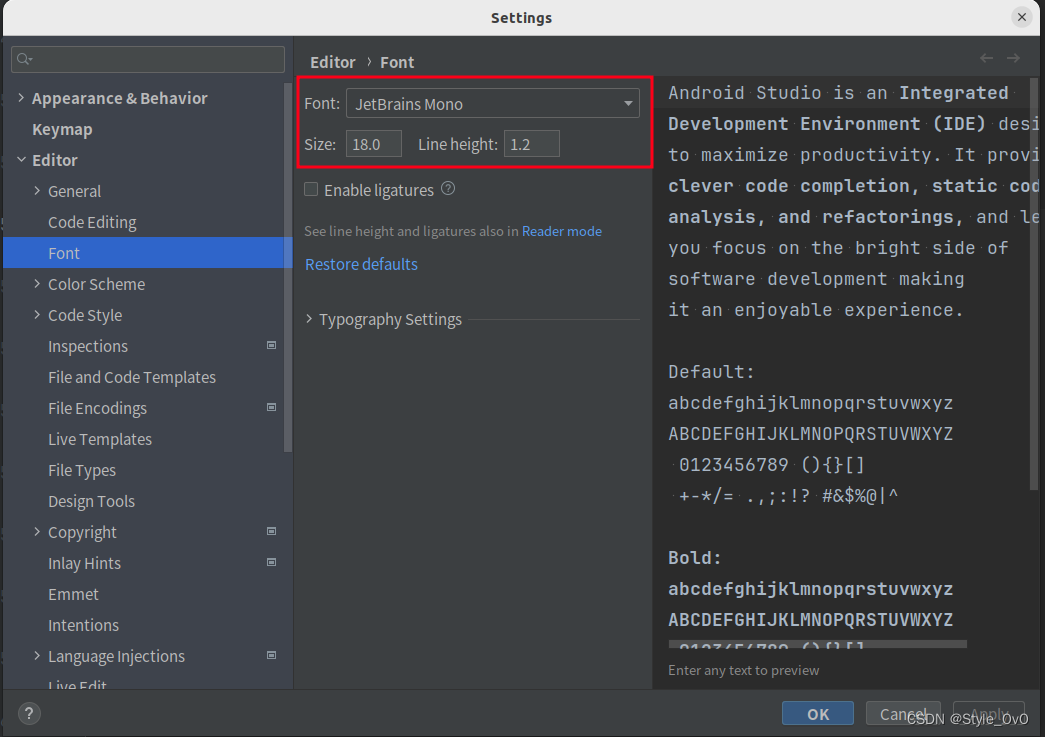Open Inlay Hints page
This screenshot has width=1045, height=737.
coord(85,563)
